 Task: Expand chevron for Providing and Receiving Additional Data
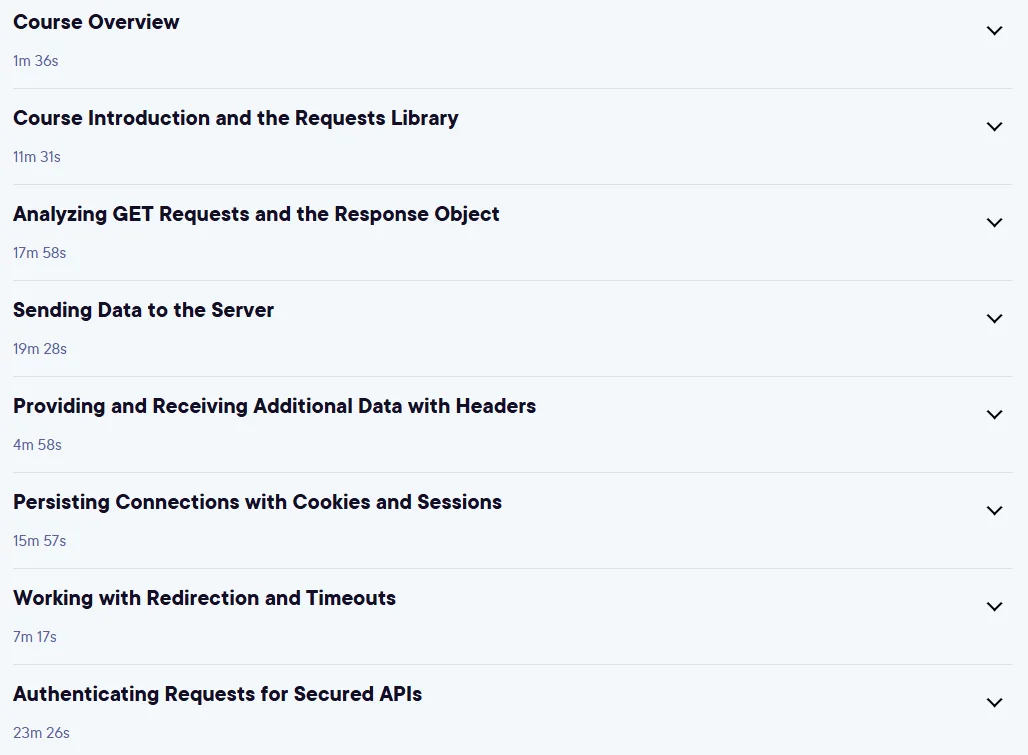point(995,415)
